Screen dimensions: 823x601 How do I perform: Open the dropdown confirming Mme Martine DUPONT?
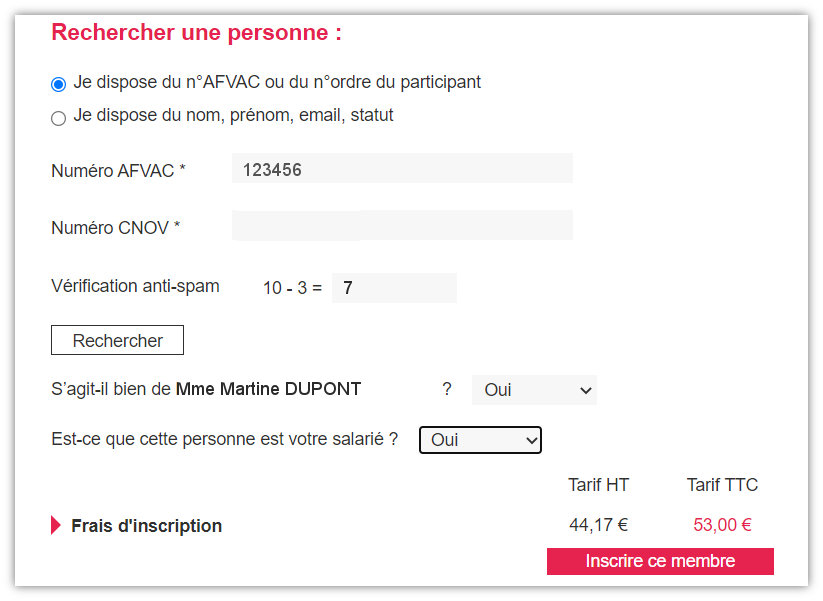coord(533,390)
